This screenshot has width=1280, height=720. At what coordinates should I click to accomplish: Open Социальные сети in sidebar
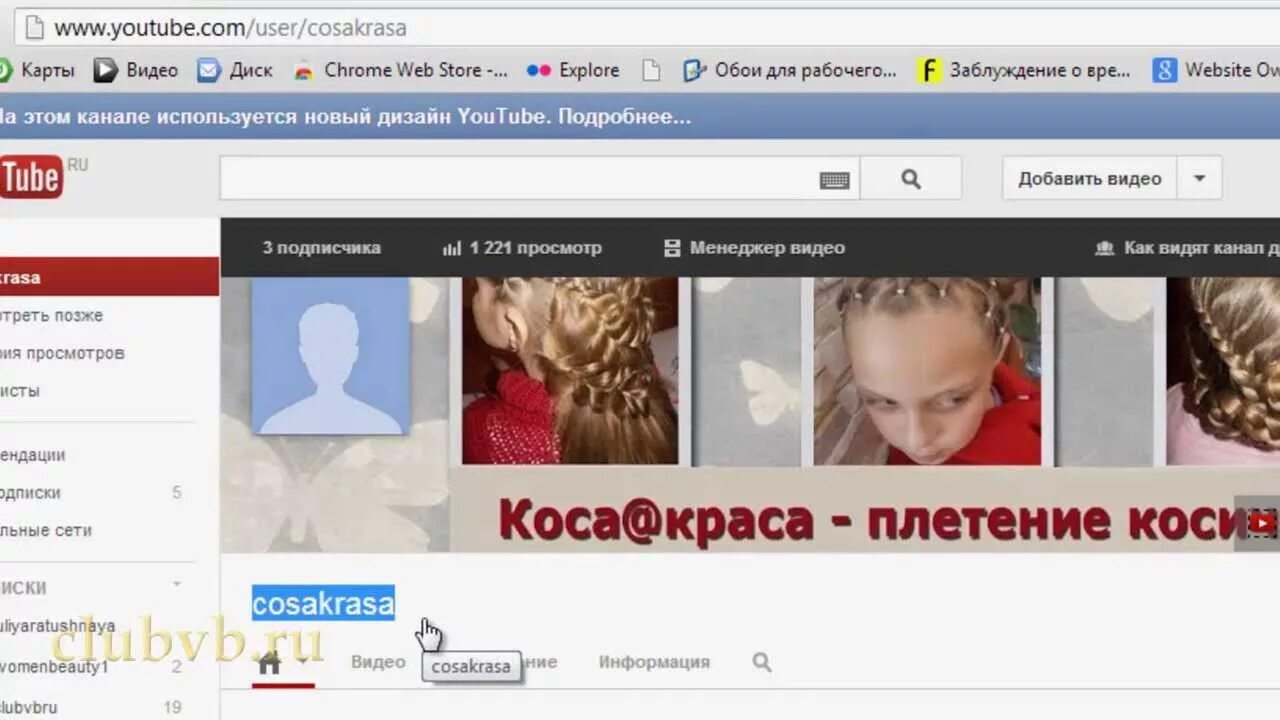click(46, 531)
